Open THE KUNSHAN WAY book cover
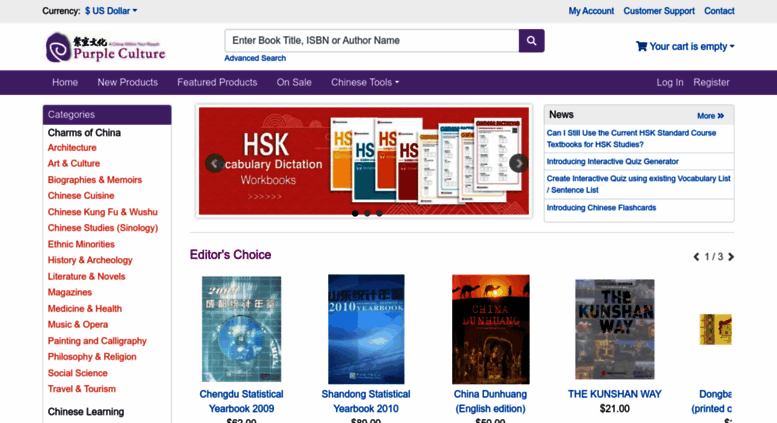Viewport: 777px width, 423px height. click(x=614, y=329)
